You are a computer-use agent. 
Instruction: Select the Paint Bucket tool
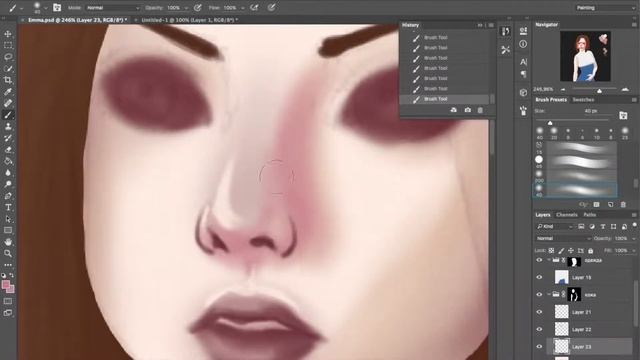pos(8,161)
